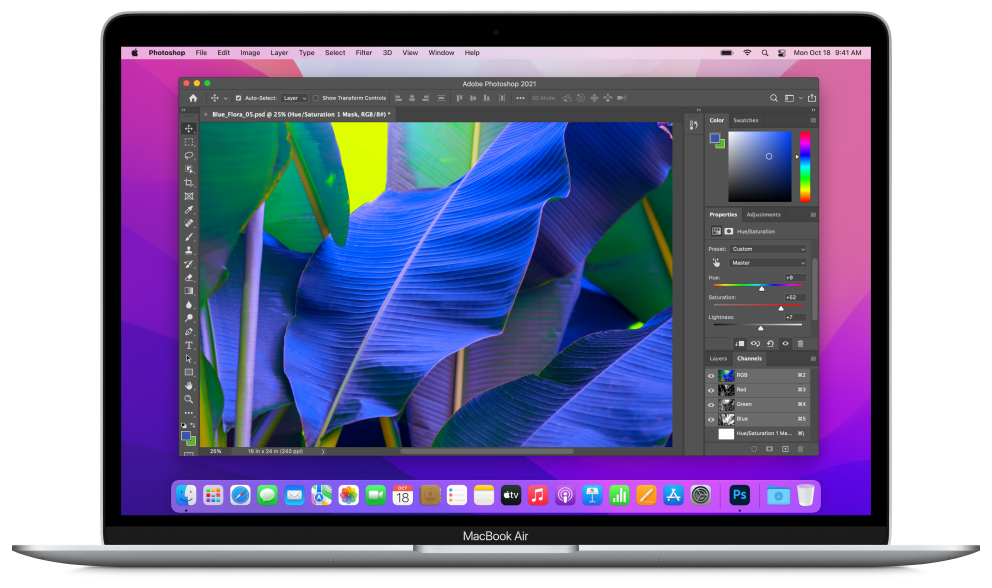The height and width of the screenshot is (588, 992).
Task: Select the Type tool
Action: 189,345
